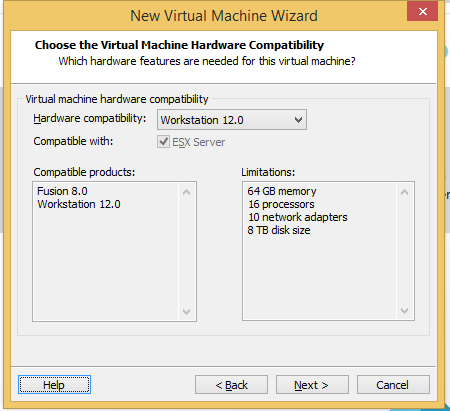Open the Hardware compatibility dropdown

click(232, 120)
